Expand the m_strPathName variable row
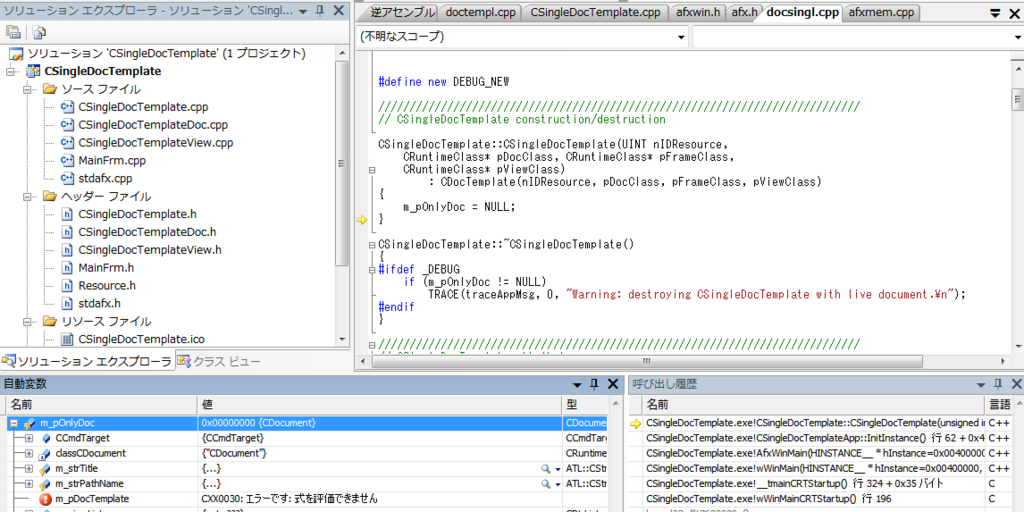Screen dimensions: 1024x512 click(28, 484)
